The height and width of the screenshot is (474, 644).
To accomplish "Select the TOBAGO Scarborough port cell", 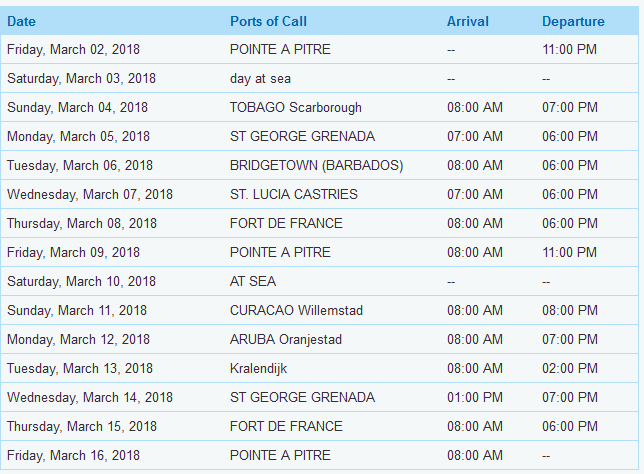I will click(296, 107).
